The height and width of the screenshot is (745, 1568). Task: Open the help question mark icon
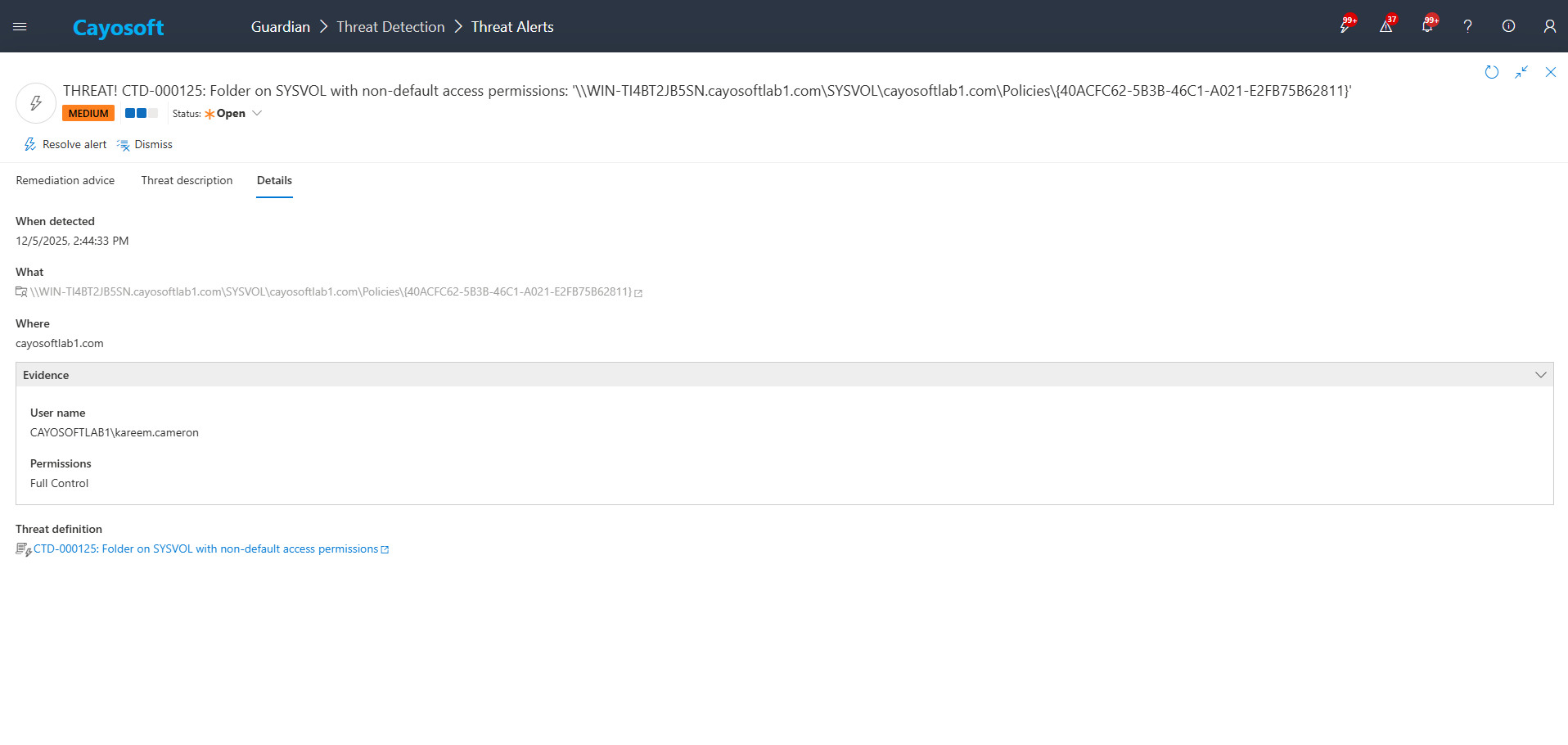[x=1467, y=26]
